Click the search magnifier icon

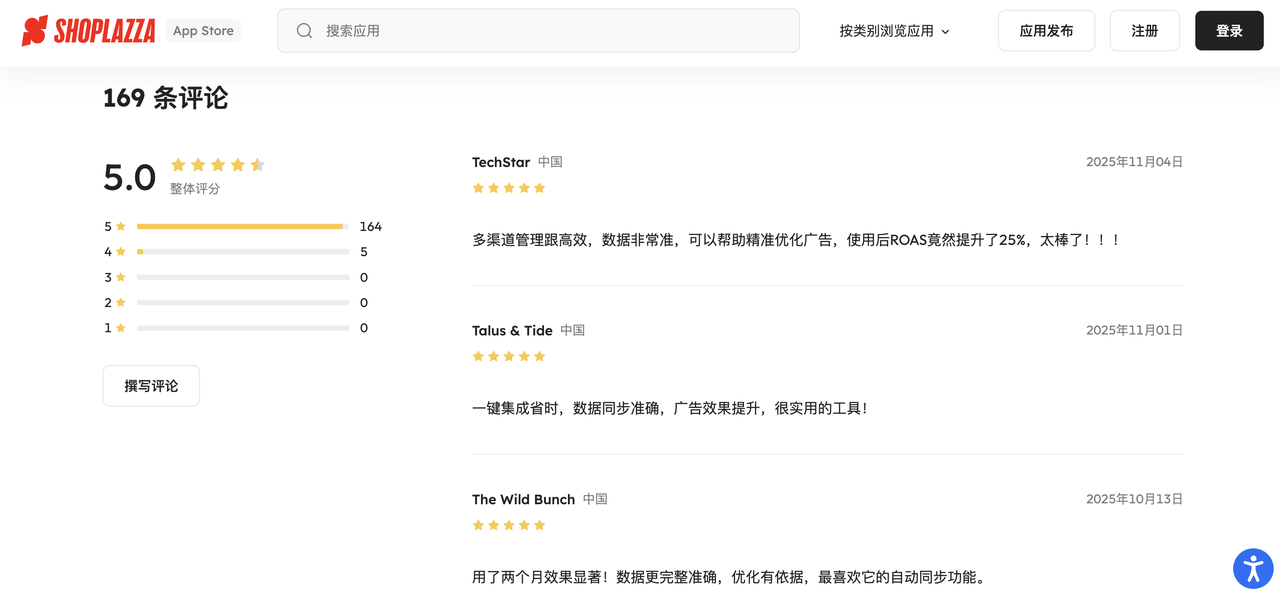click(x=305, y=31)
